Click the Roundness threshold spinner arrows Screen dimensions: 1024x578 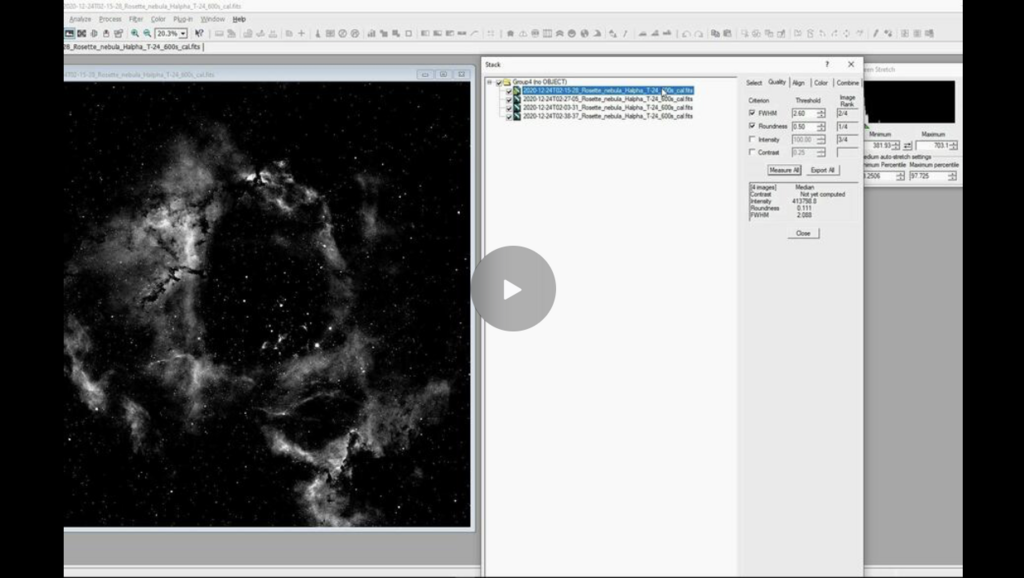(x=821, y=127)
